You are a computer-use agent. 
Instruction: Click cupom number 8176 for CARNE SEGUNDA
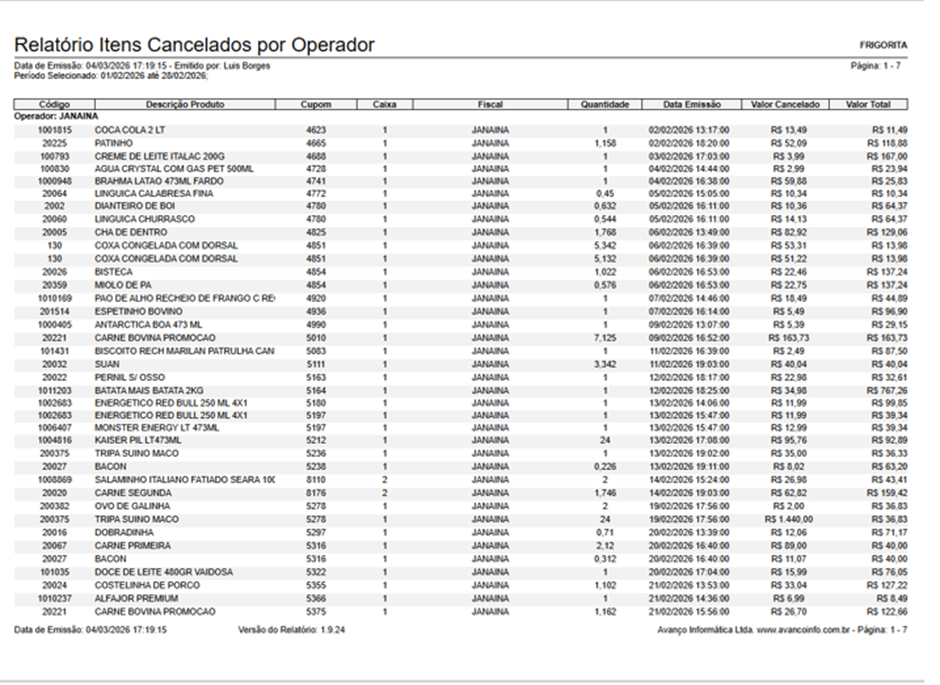(x=316, y=493)
